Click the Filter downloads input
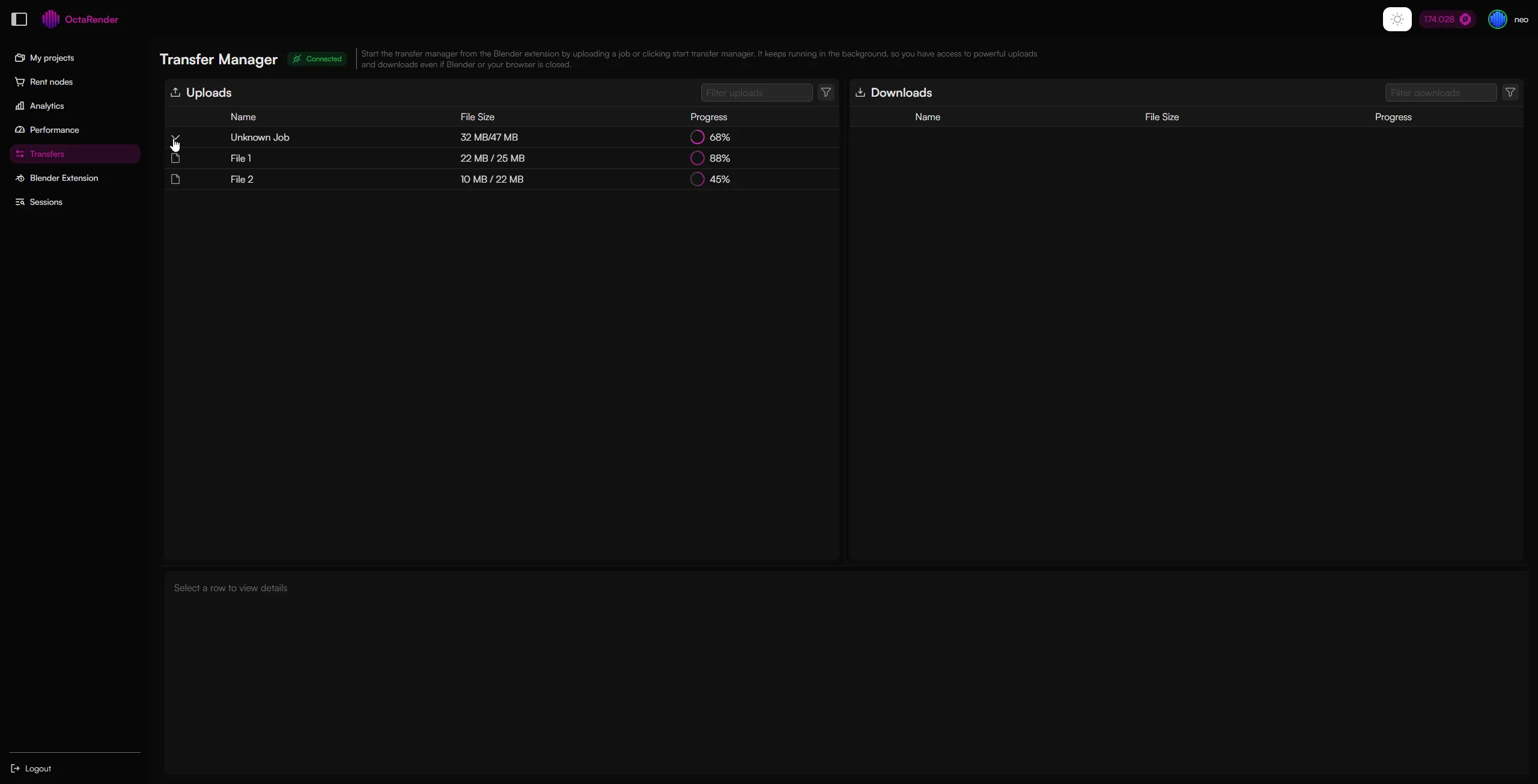The height and width of the screenshot is (784, 1538). (x=1441, y=93)
